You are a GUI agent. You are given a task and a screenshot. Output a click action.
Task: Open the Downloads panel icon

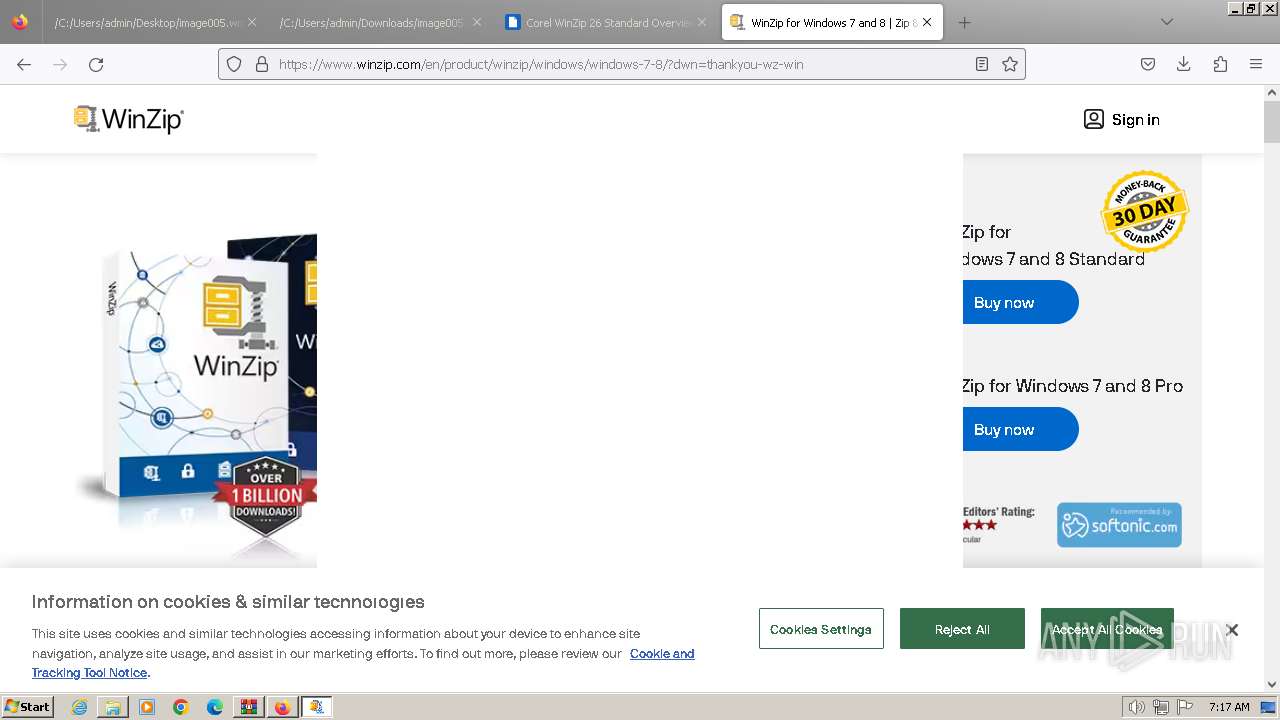tap(1184, 64)
